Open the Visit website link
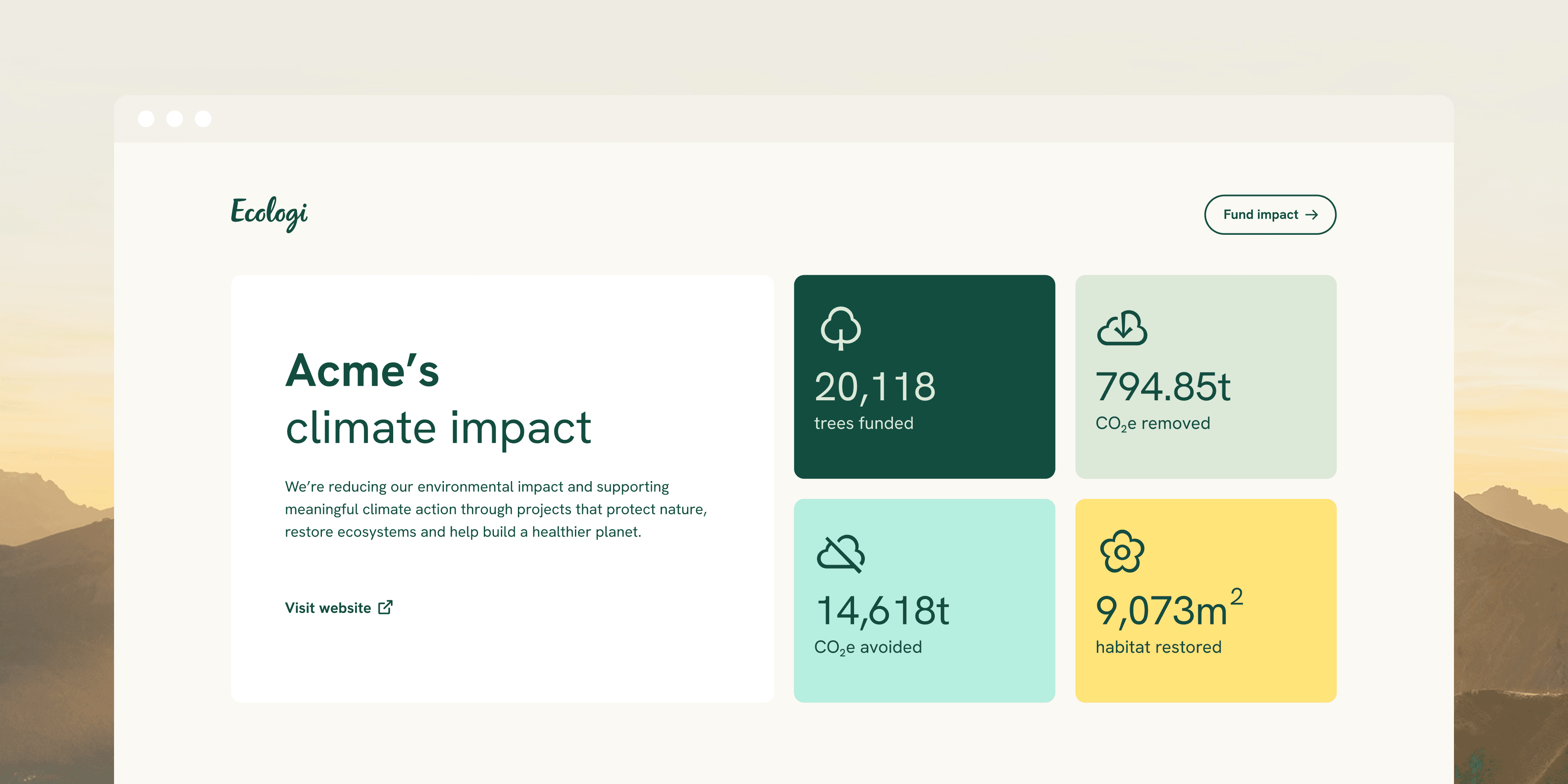 tap(339, 607)
